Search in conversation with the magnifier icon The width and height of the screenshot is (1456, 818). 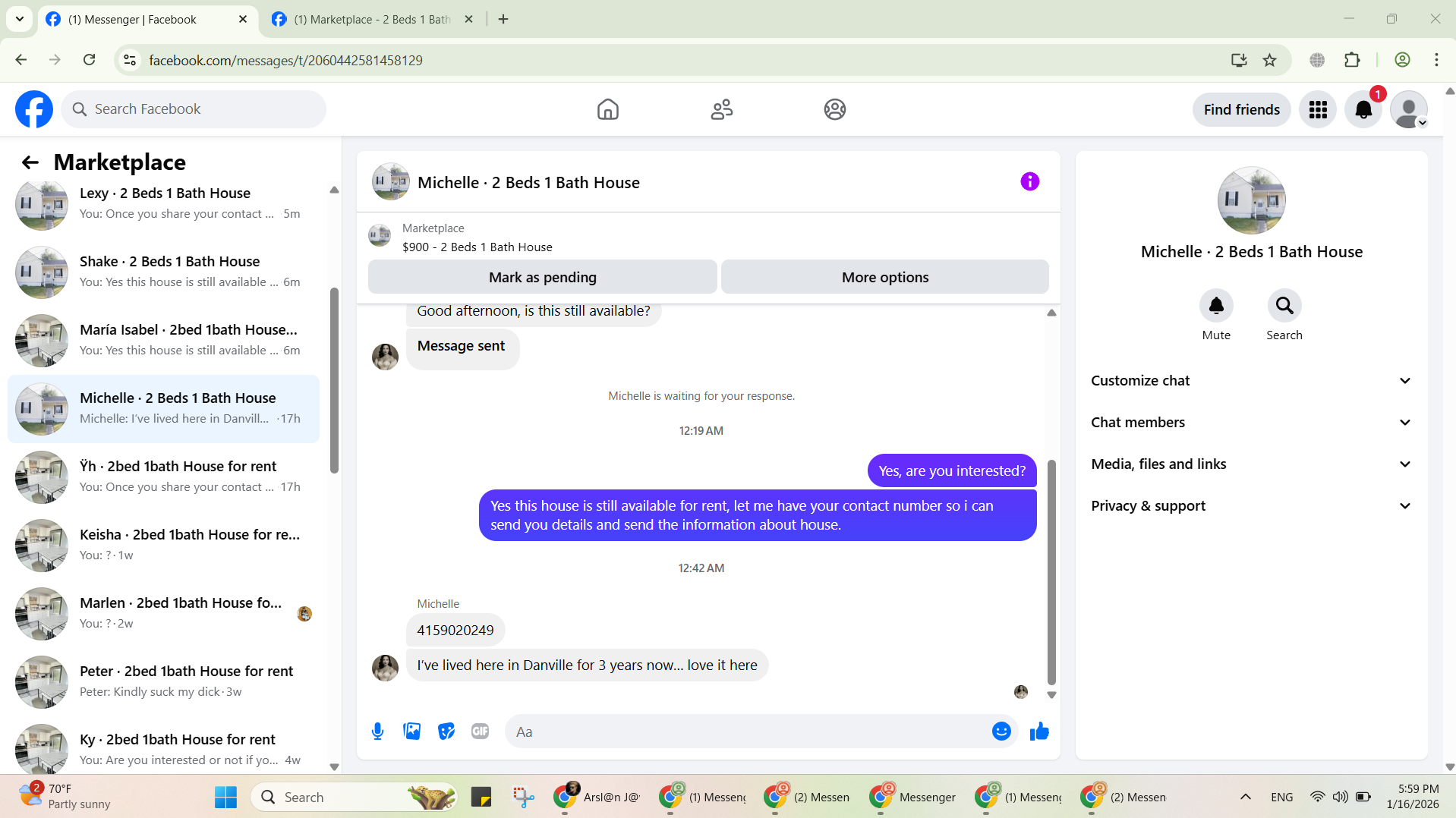(1284, 306)
